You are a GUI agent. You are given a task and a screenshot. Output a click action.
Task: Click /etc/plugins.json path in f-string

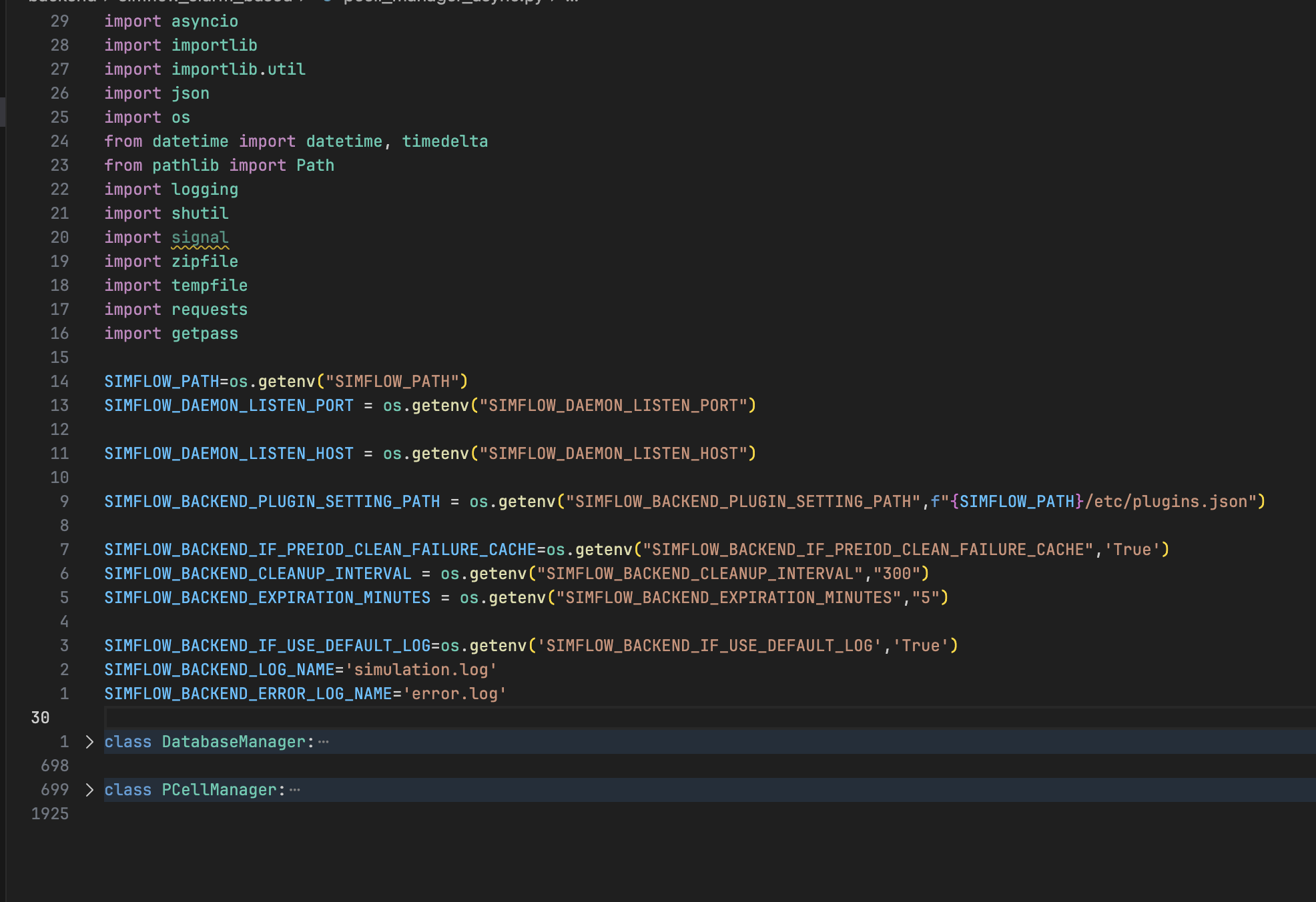[1166, 502]
